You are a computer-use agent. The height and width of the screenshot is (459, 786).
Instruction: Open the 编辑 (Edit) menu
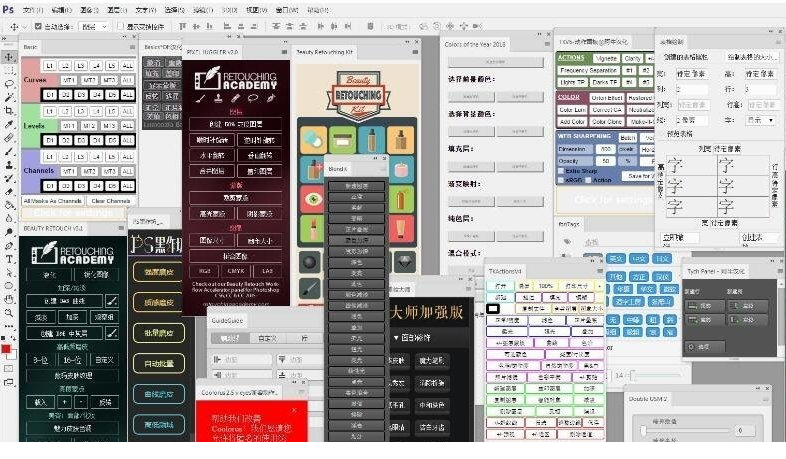pyautogui.click(x=62, y=10)
